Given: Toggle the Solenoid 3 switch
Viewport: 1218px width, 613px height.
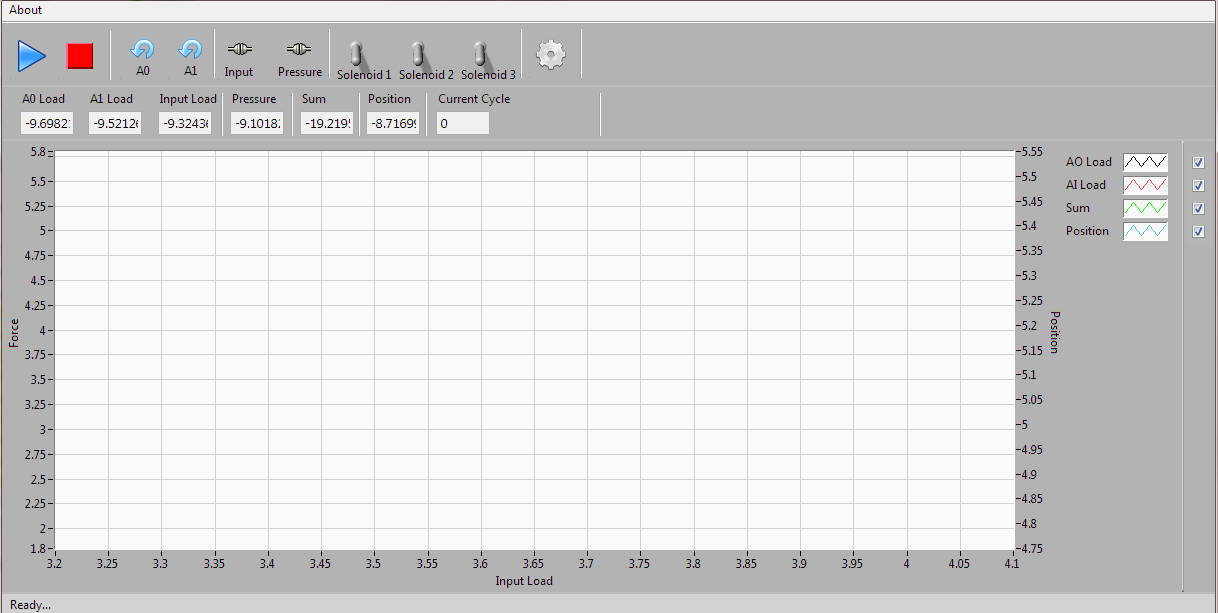Looking at the screenshot, I should click(x=480, y=53).
